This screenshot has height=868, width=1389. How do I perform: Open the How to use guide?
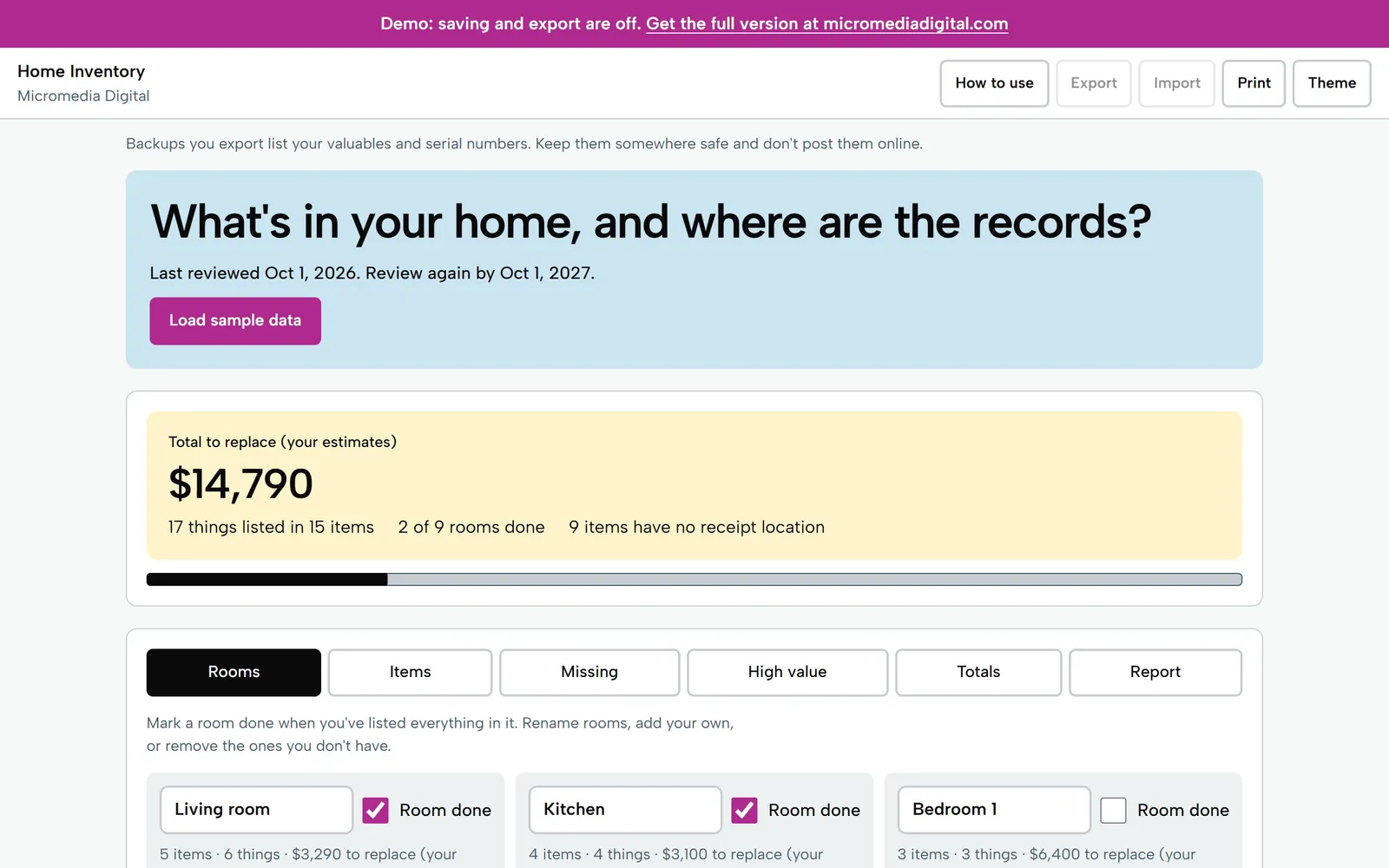click(x=994, y=83)
